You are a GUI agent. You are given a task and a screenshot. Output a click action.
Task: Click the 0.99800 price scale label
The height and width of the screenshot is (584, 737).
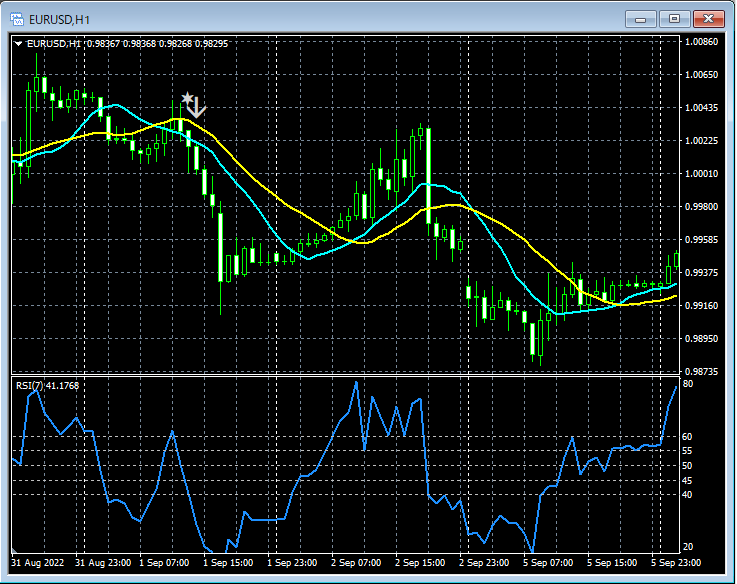pyautogui.click(x=701, y=206)
